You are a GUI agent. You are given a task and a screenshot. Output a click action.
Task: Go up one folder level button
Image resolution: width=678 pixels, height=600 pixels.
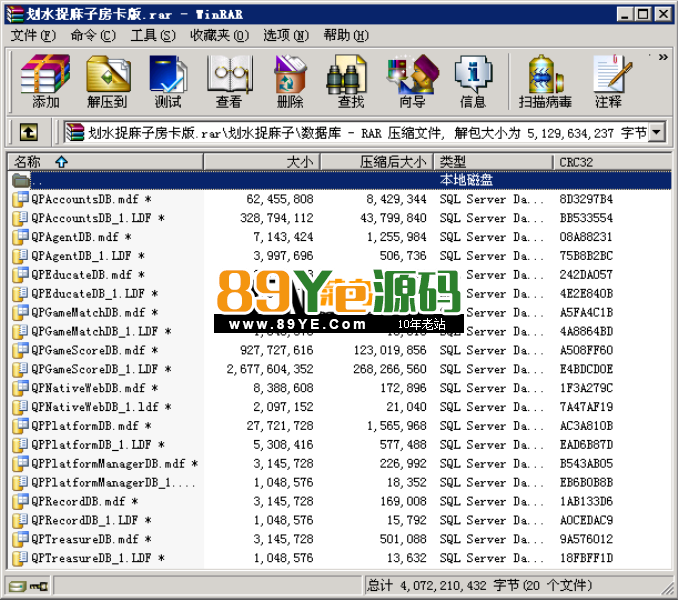(x=29, y=132)
